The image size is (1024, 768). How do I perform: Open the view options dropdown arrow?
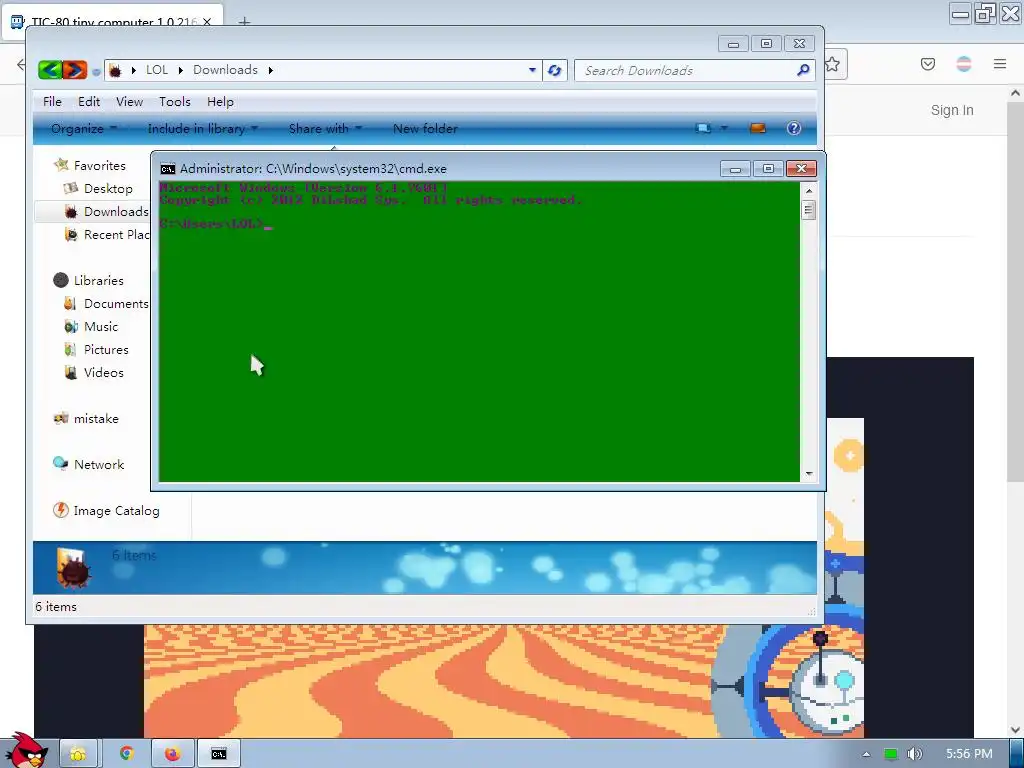724,128
